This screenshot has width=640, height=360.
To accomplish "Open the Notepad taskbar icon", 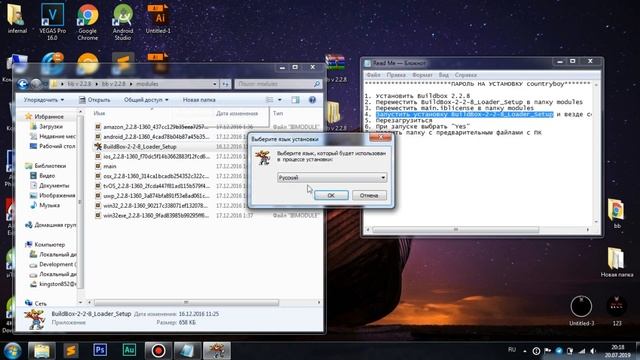I will (187, 350).
